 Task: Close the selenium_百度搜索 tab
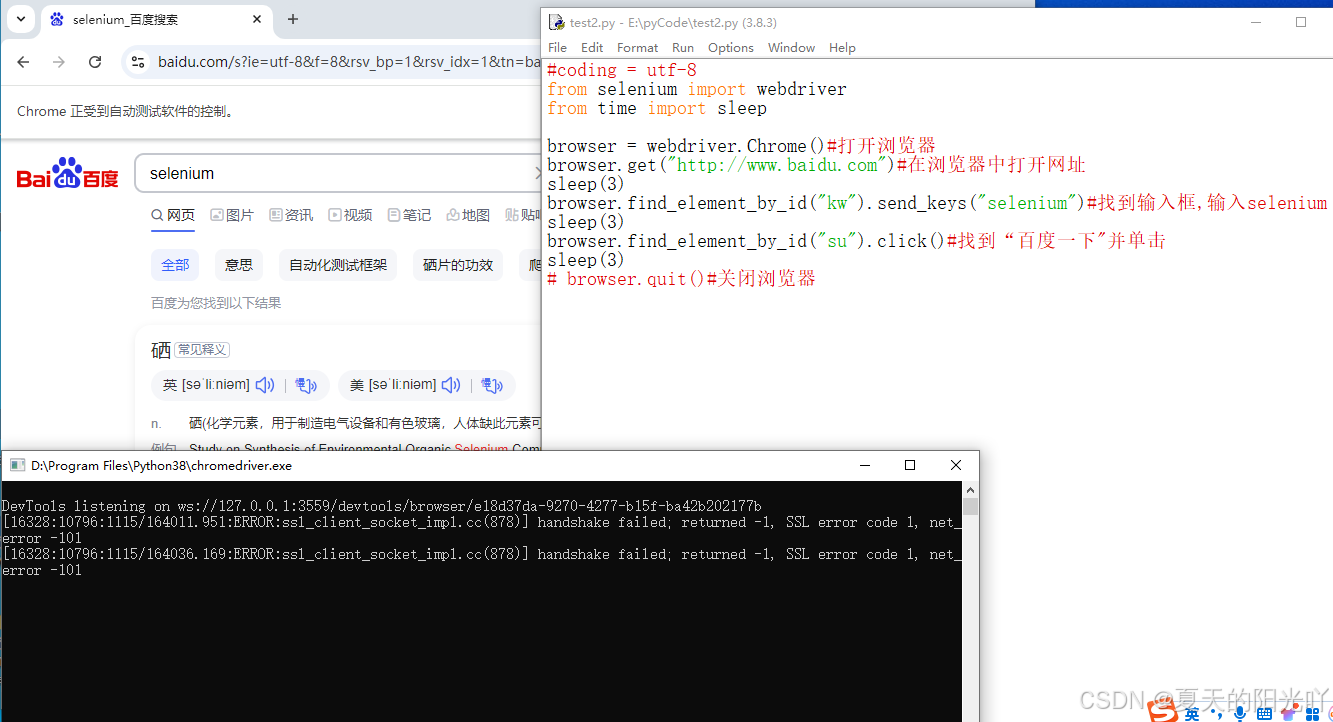point(257,19)
